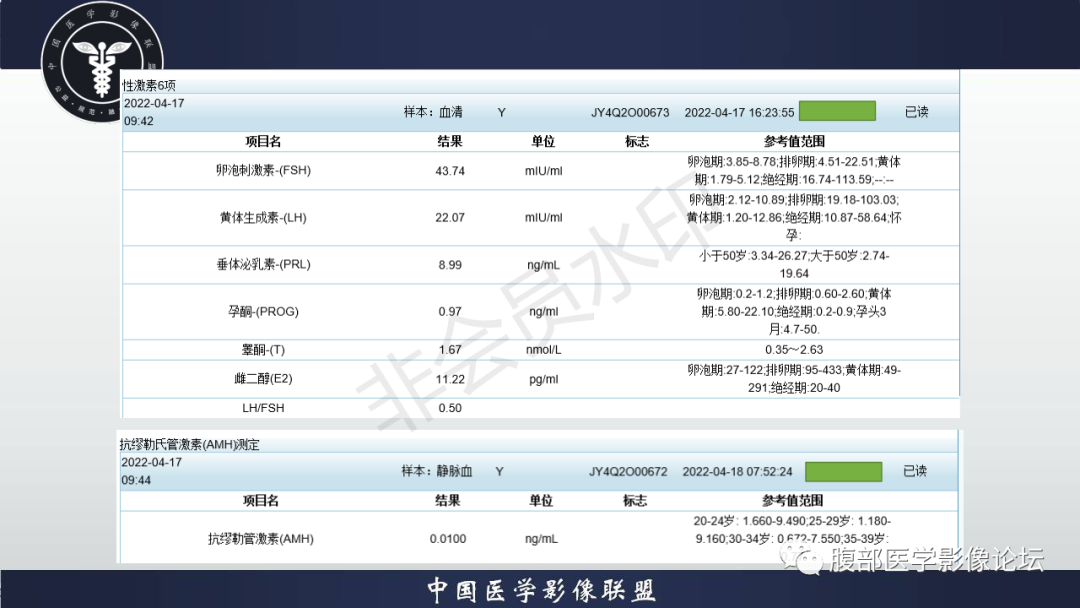Click LH/FSH ratio value 0.50
This screenshot has height=608, width=1080.
click(x=450, y=408)
